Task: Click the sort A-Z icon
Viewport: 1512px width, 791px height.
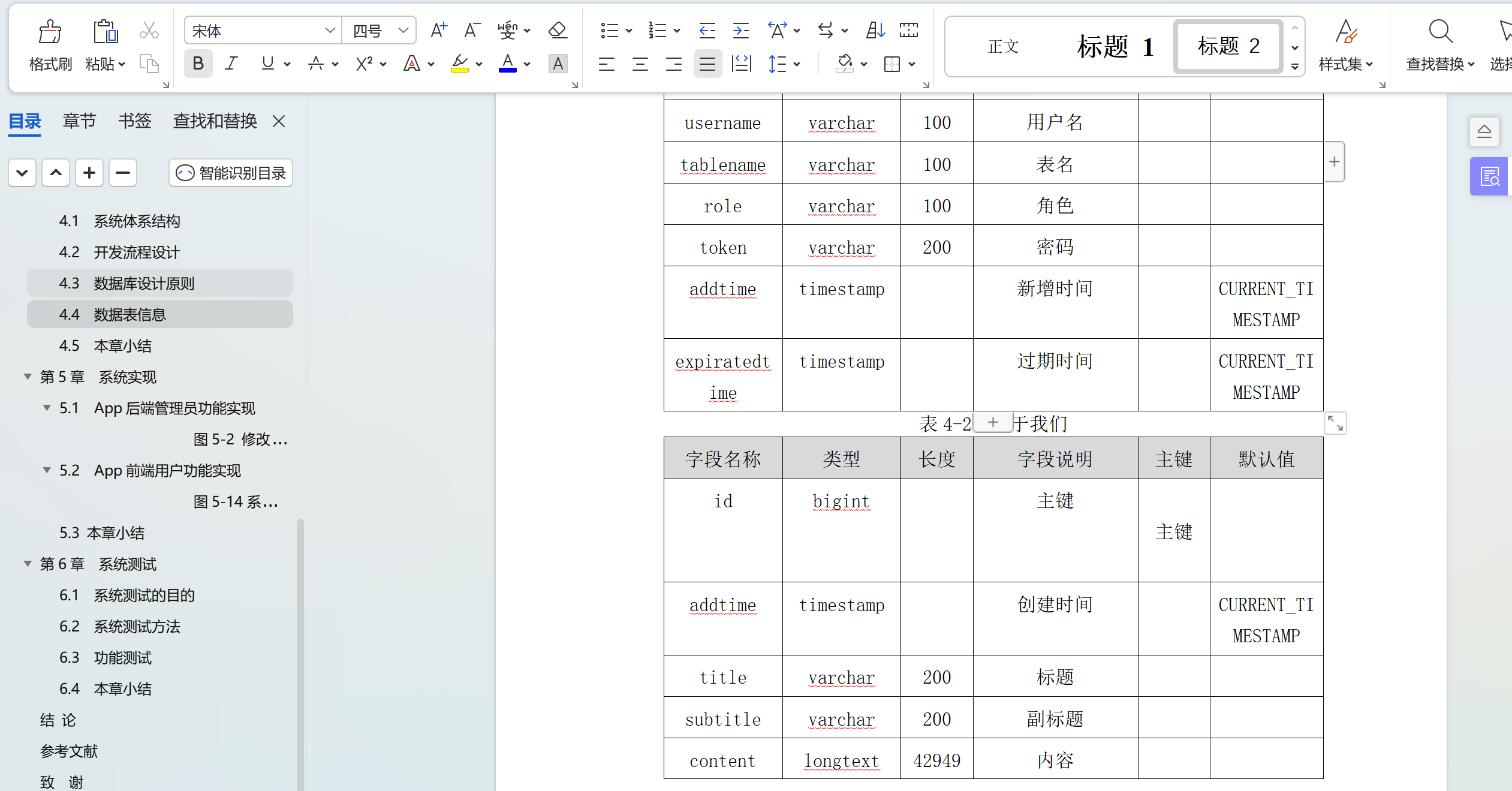Action: coord(875,30)
